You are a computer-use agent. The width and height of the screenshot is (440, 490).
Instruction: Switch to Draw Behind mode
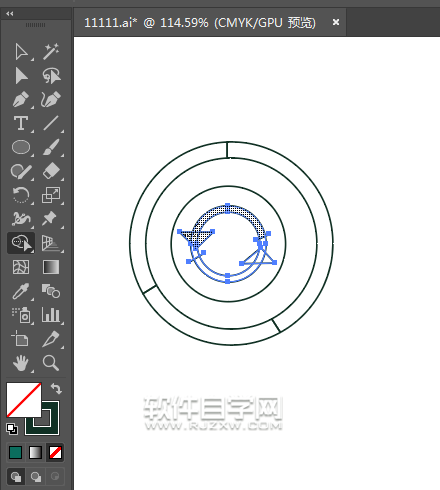(36, 477)
